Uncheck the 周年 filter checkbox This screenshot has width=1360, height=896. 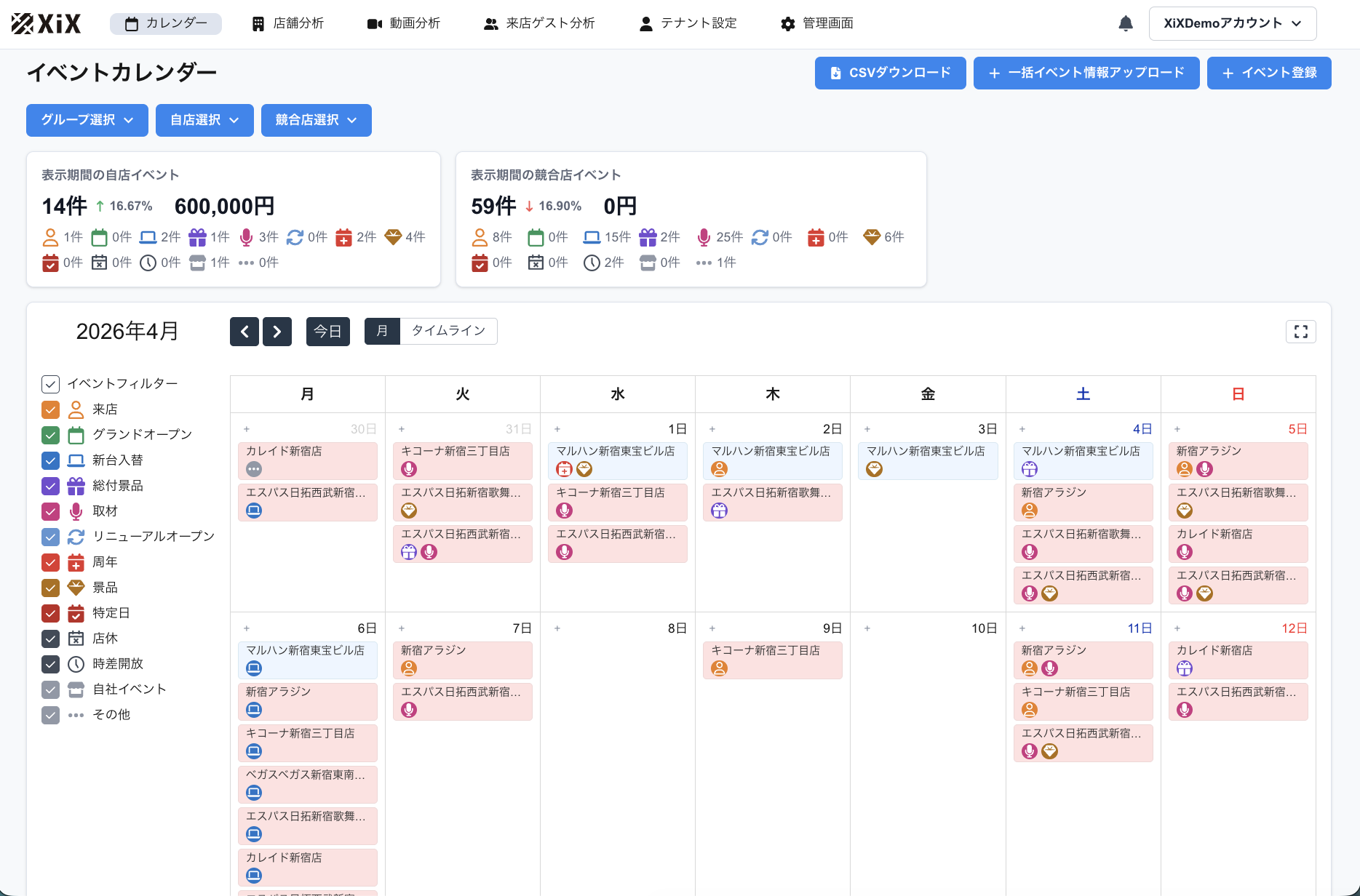[x=50, y=562]
